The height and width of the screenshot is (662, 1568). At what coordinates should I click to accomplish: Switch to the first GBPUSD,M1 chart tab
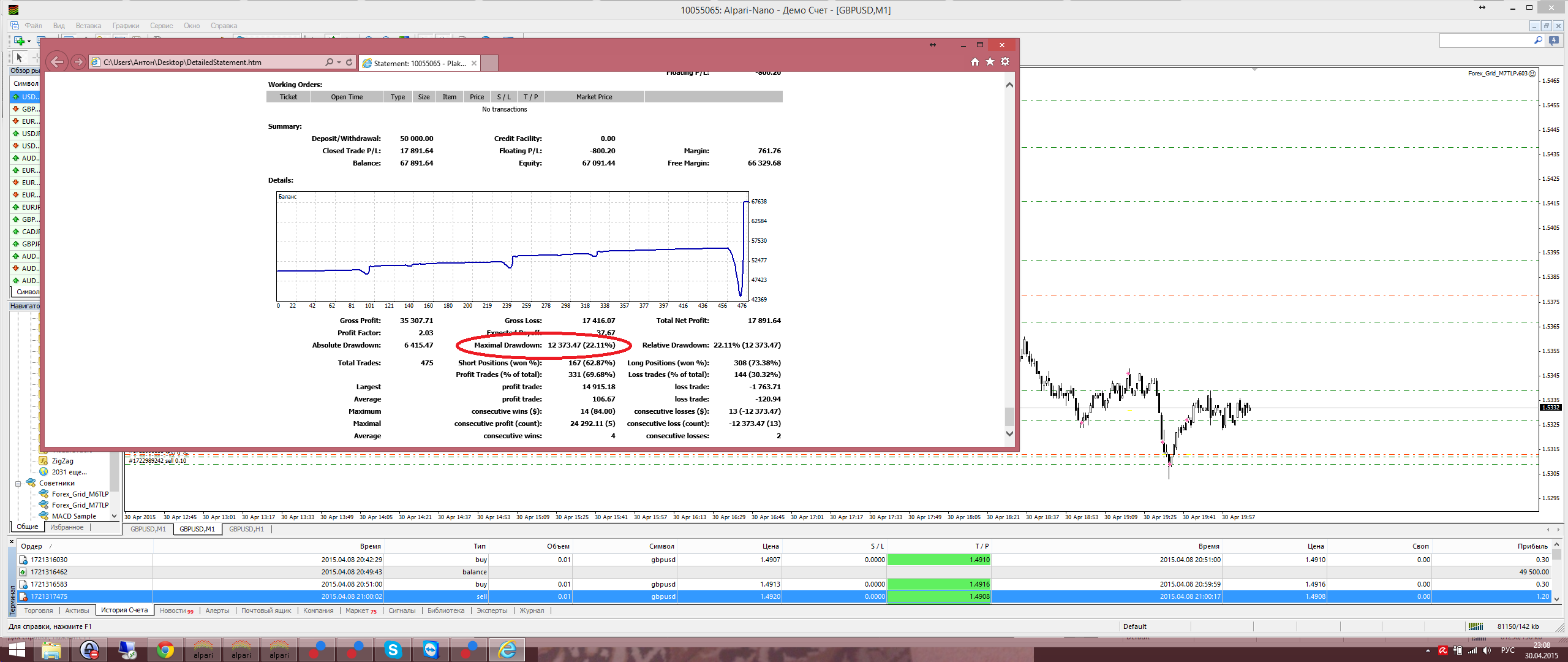(148, 529)
